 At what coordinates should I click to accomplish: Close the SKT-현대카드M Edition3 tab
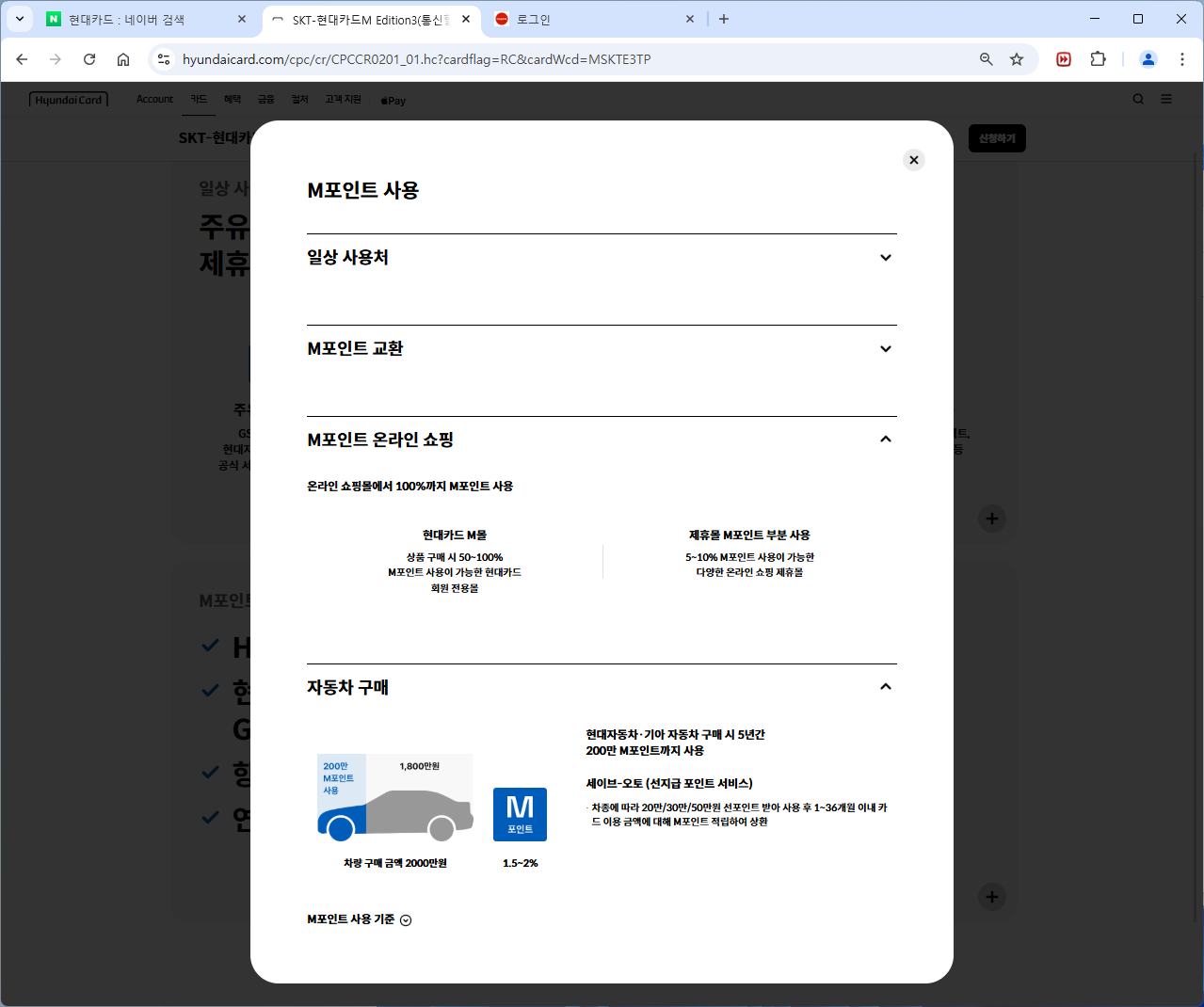tap(466, 19)
